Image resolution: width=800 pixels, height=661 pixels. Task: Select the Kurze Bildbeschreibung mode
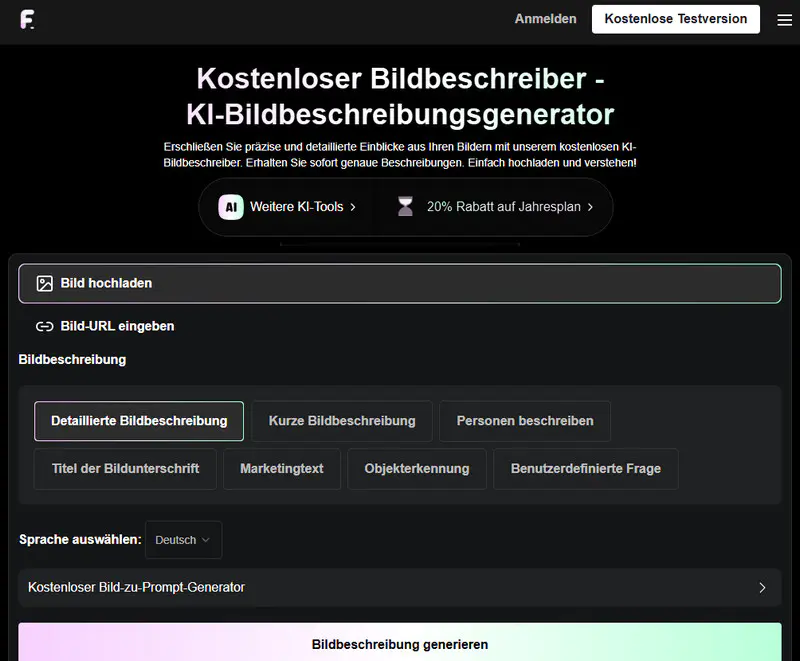click(342, 421)
